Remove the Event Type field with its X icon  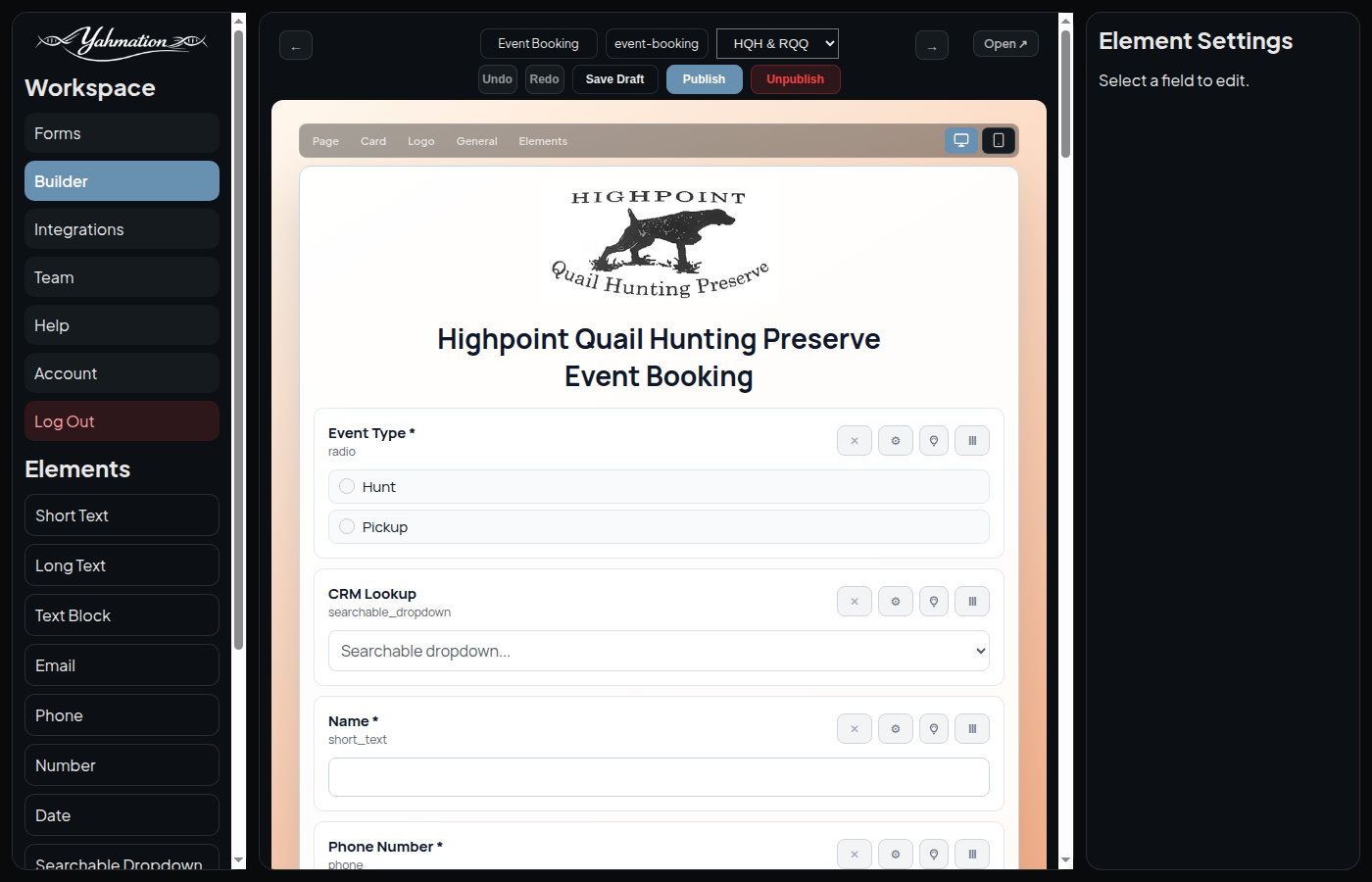click(855, 441)
